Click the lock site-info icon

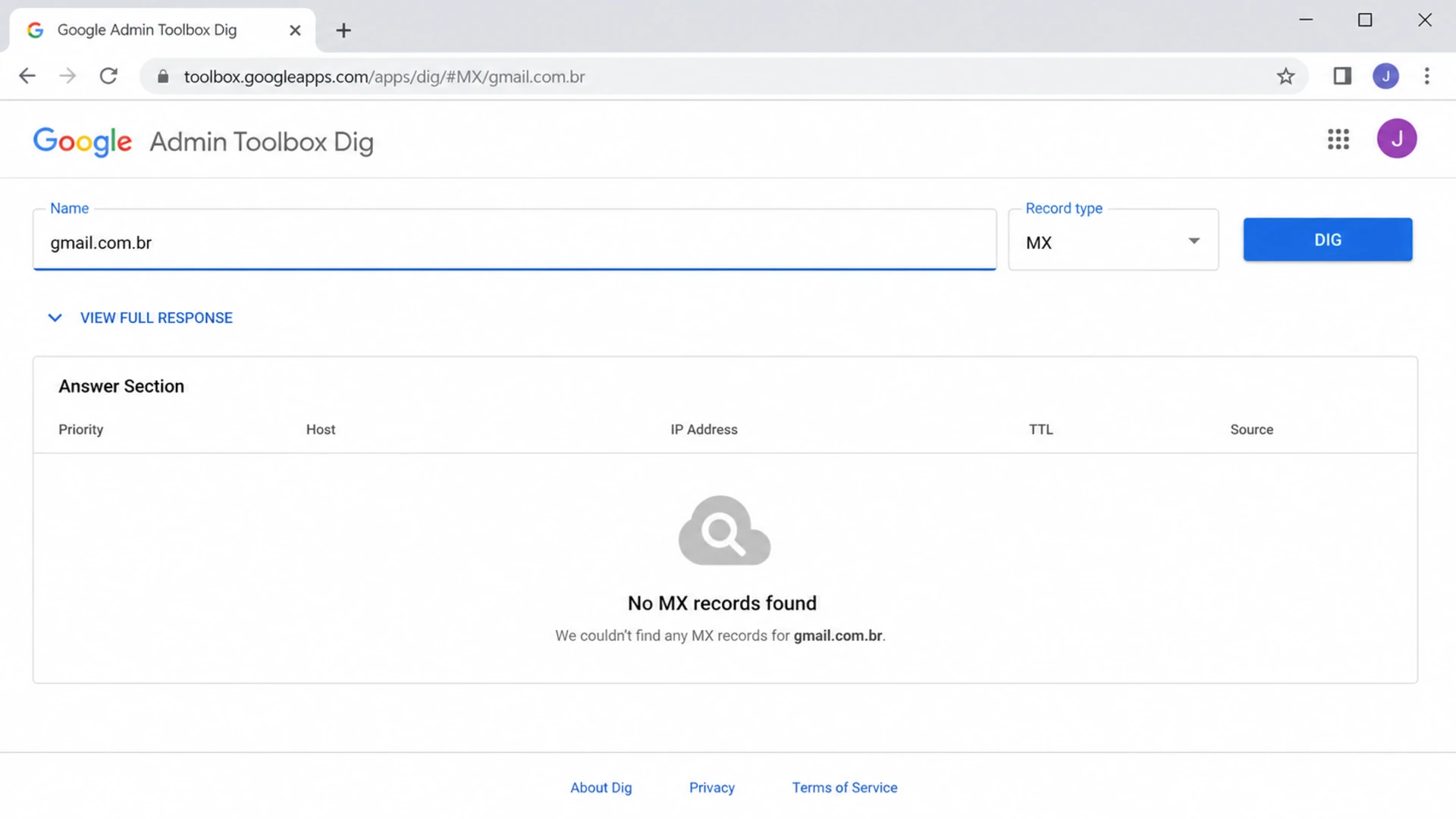coord(162,77)
